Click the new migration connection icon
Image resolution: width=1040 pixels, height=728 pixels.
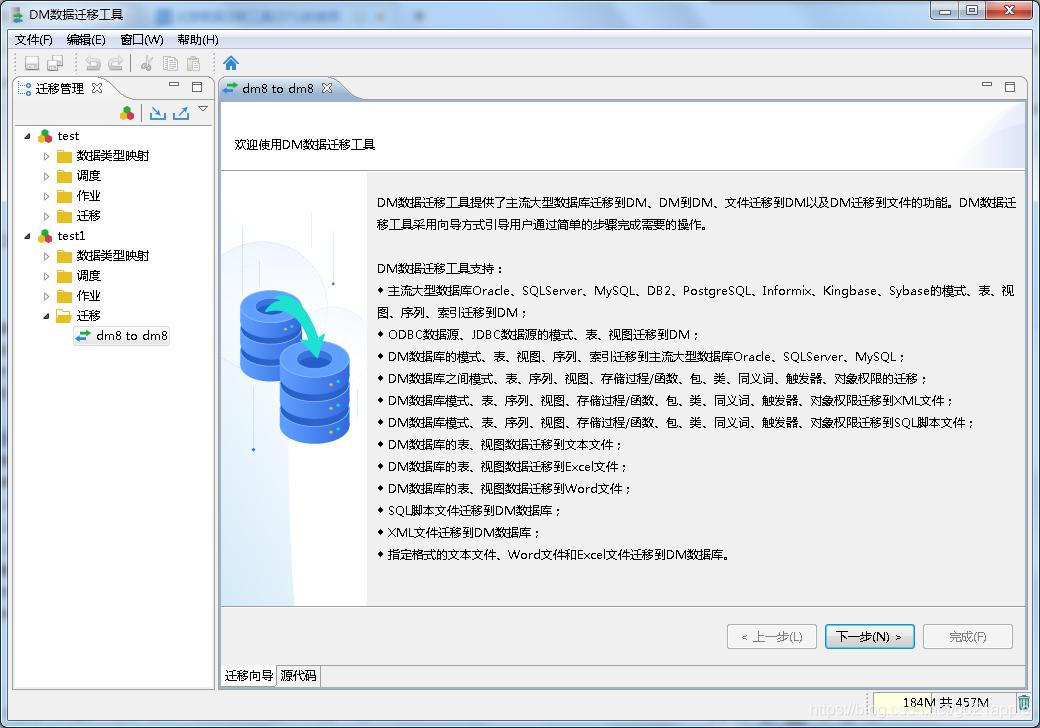coord(127,110)
